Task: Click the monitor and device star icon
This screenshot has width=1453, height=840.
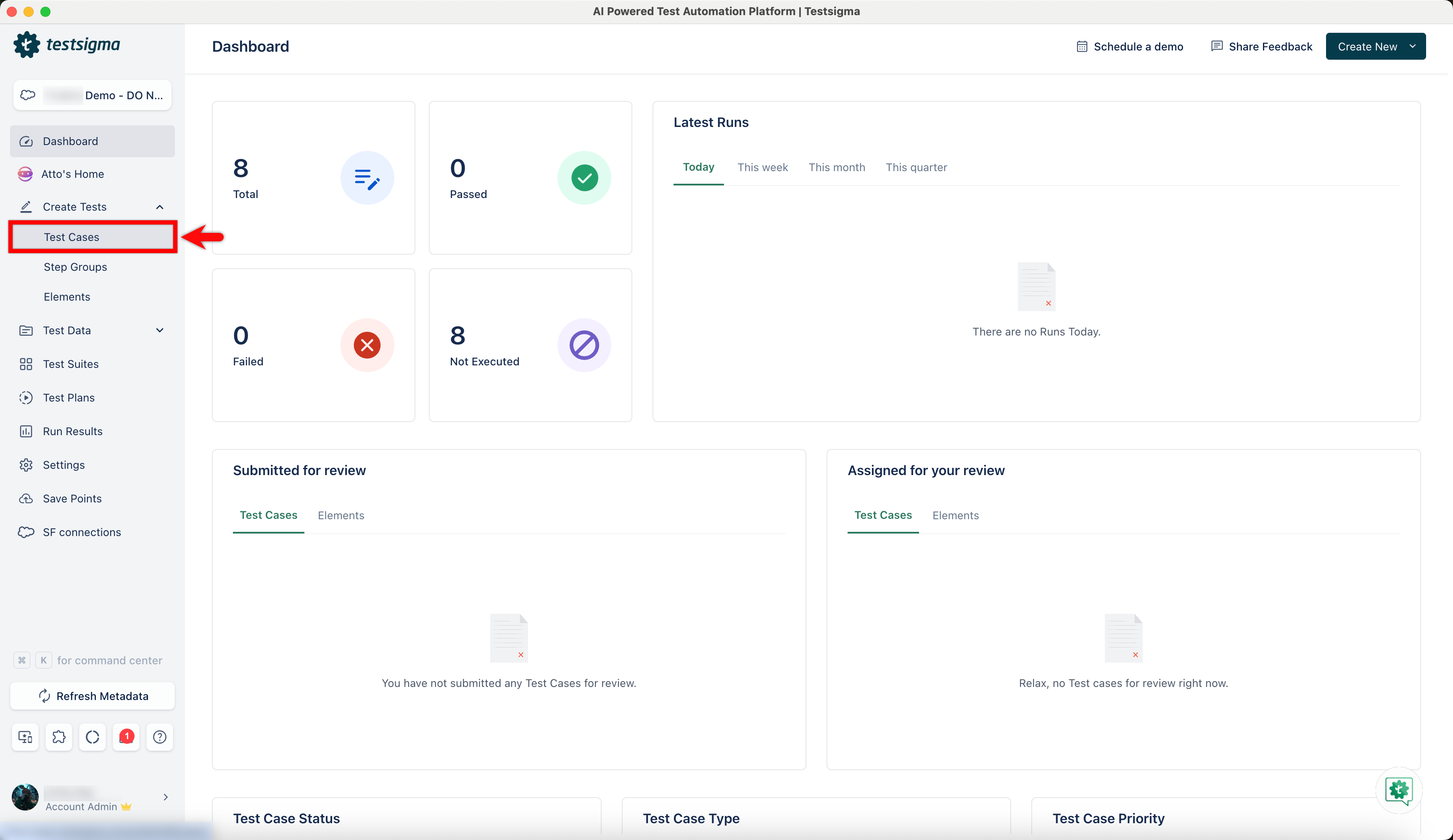Action: tap(25, 737)
